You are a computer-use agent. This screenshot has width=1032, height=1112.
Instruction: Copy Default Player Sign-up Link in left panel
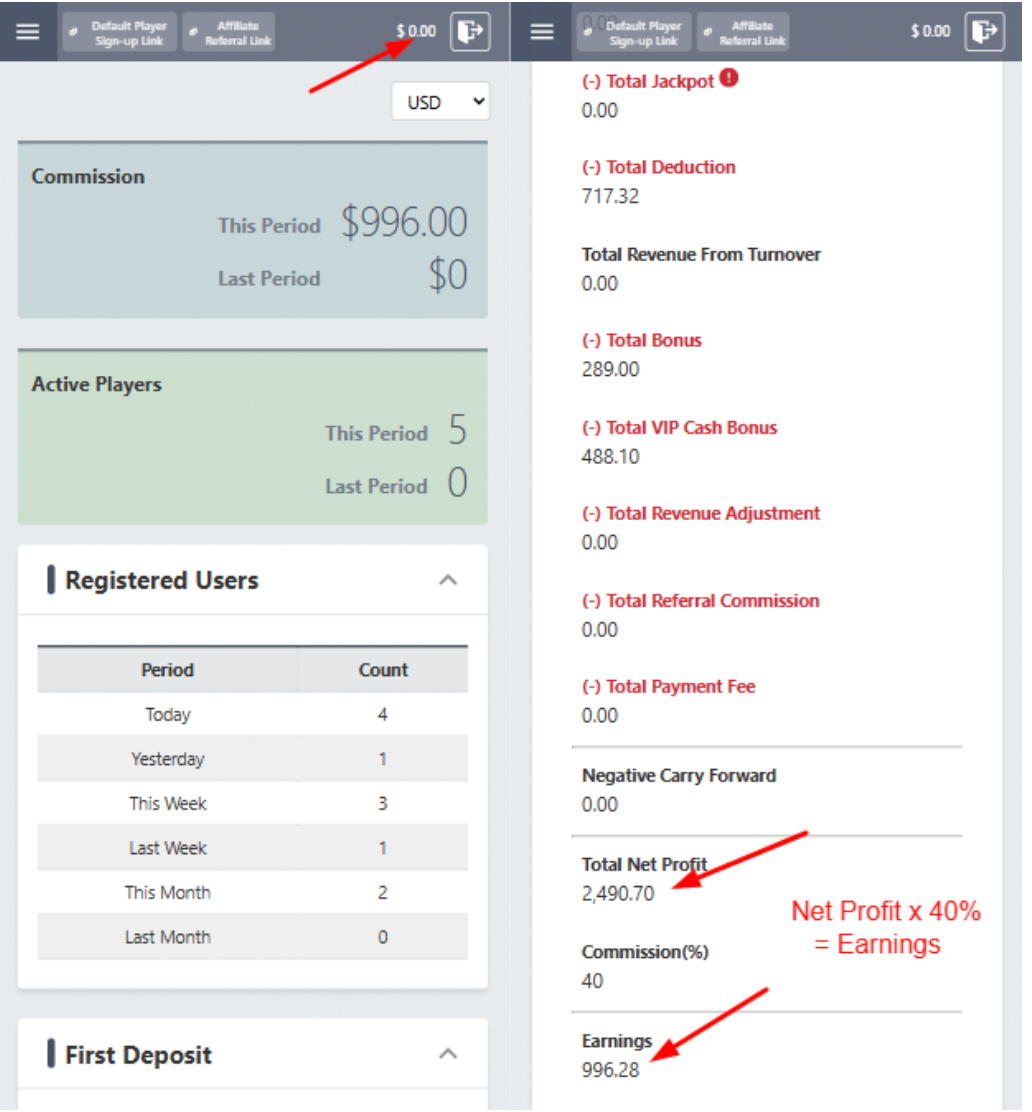tap(120, 32)
